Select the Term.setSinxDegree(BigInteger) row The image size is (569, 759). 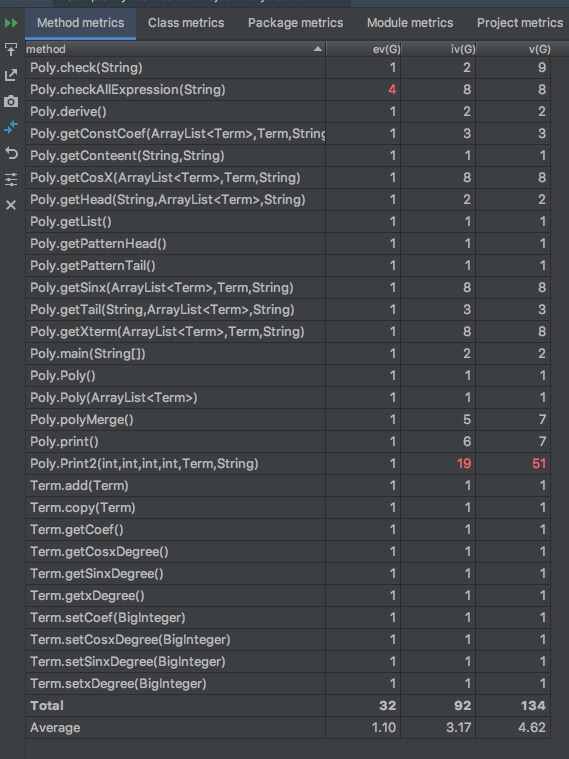[x=288, y=662]
